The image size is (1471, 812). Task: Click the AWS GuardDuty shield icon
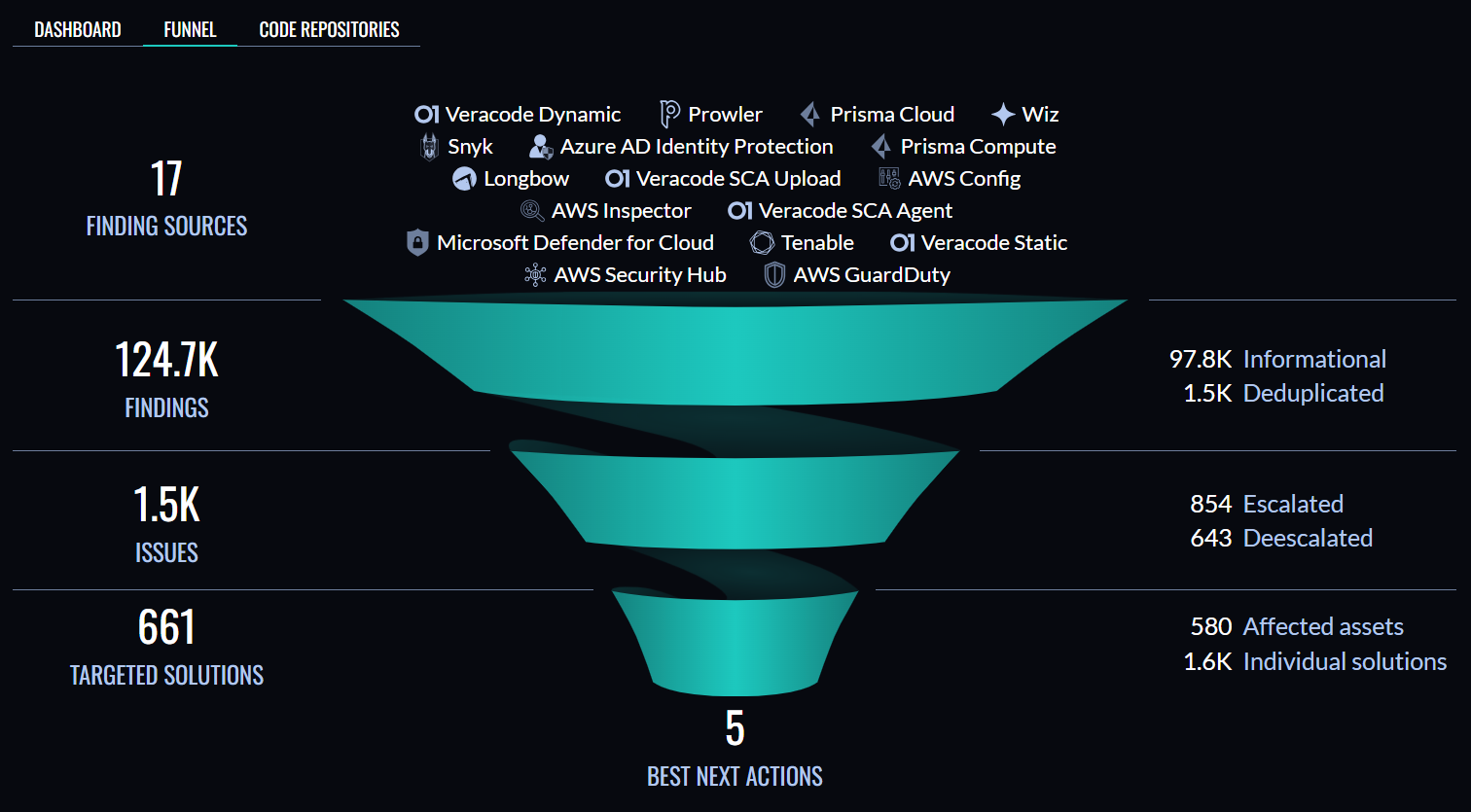774,275
